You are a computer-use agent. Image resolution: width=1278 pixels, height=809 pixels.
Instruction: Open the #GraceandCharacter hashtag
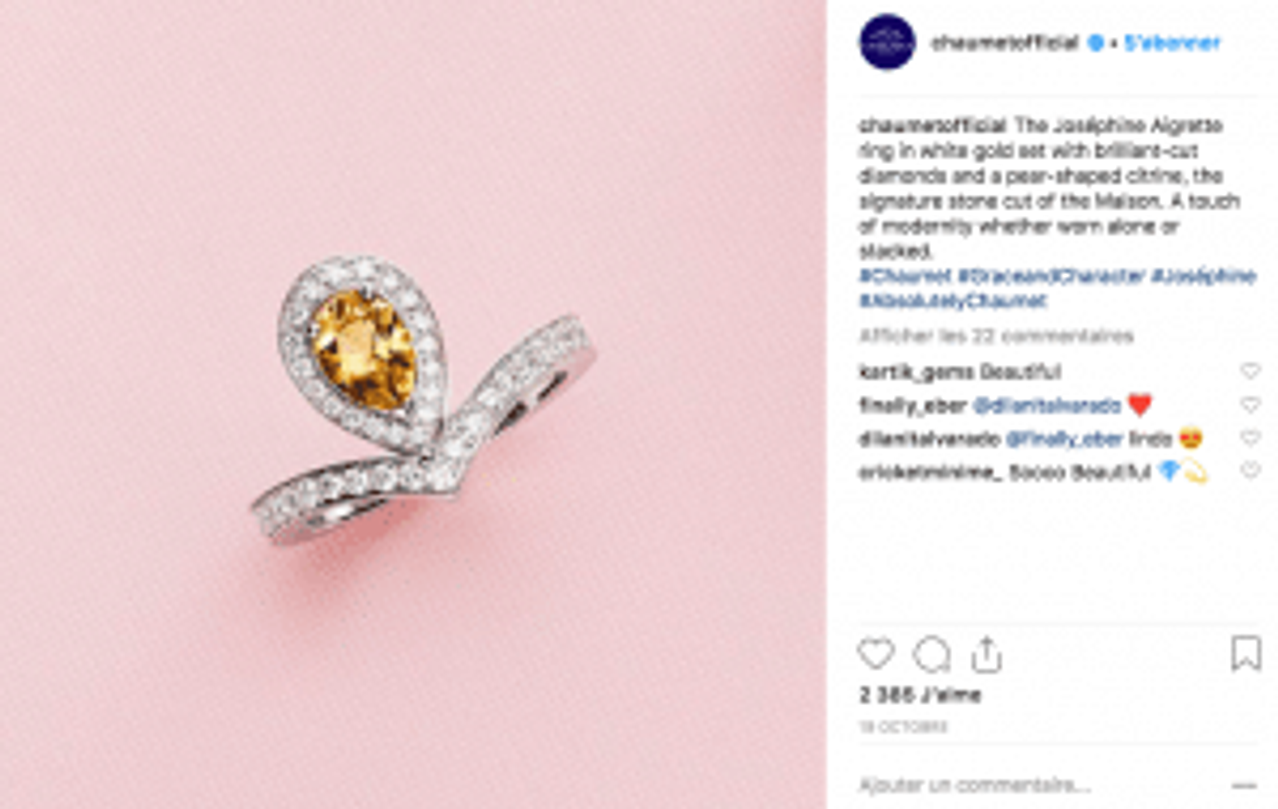pyautogui.click(x=1050, y=276)
